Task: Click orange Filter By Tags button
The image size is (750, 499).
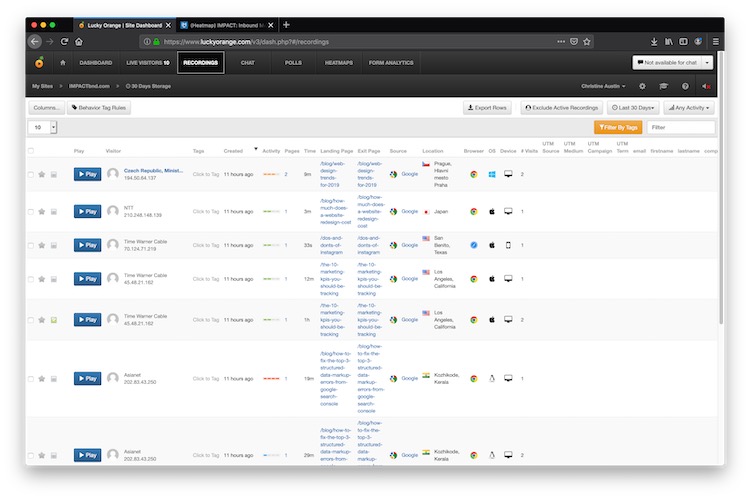Action: pyautogui.click(x=618, y=127)
